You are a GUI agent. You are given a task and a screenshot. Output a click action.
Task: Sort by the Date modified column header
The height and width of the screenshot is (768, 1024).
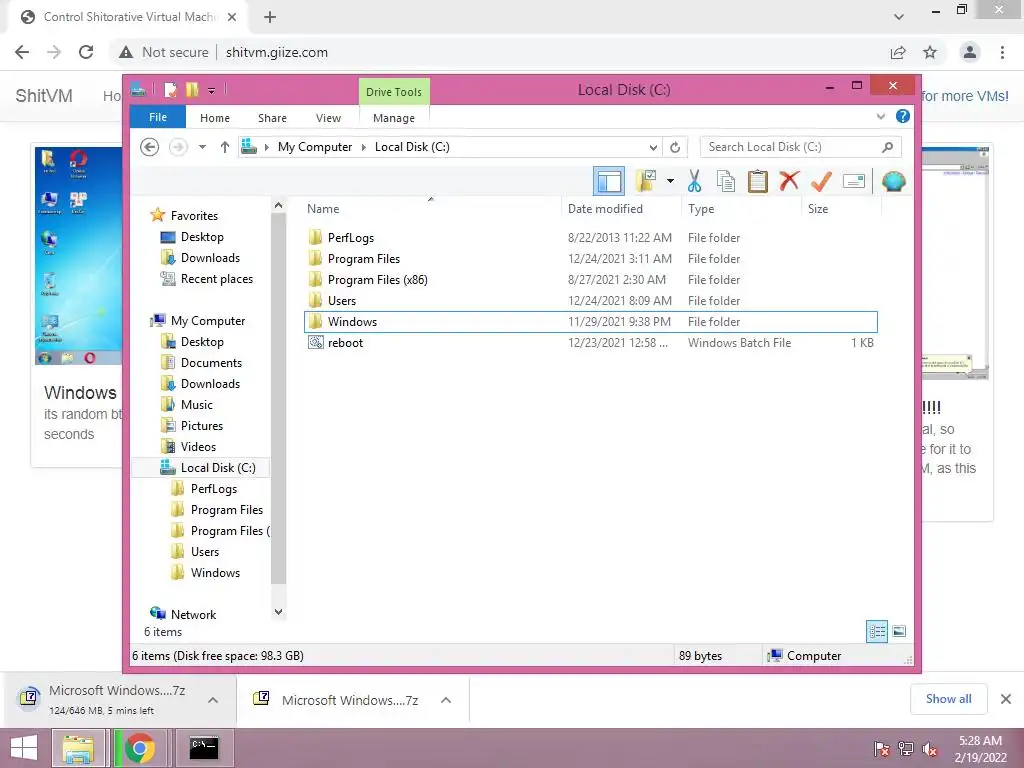621,209
